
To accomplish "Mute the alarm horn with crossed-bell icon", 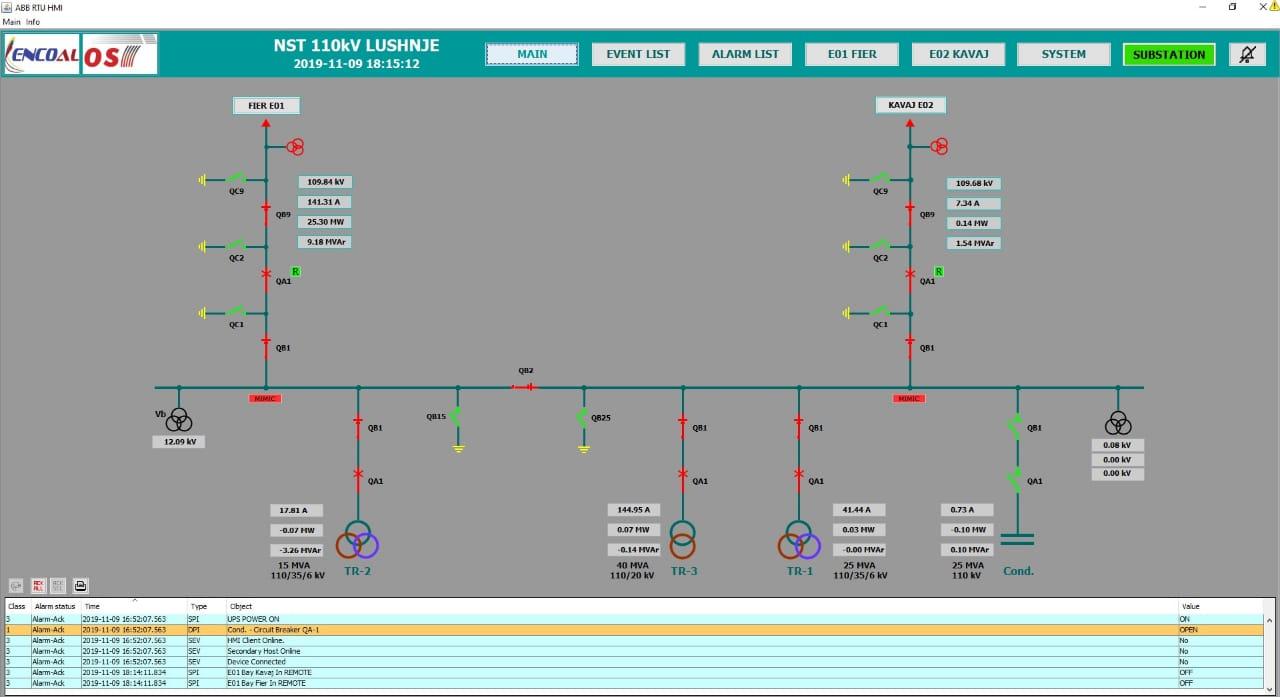I will pyautogui.click(x=1246, y=55).
